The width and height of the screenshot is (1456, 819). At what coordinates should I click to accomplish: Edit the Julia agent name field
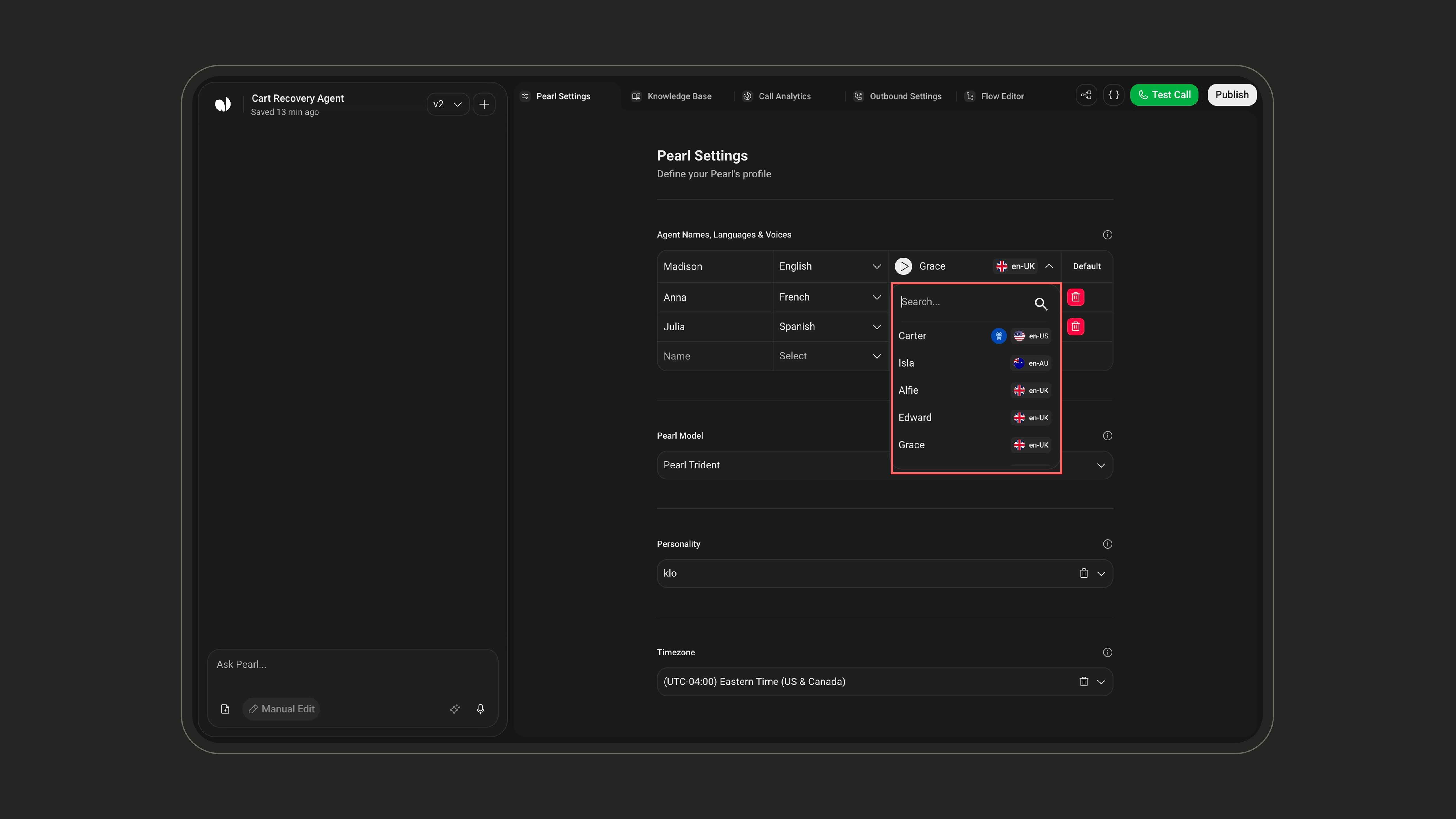(x=715, y=327)
